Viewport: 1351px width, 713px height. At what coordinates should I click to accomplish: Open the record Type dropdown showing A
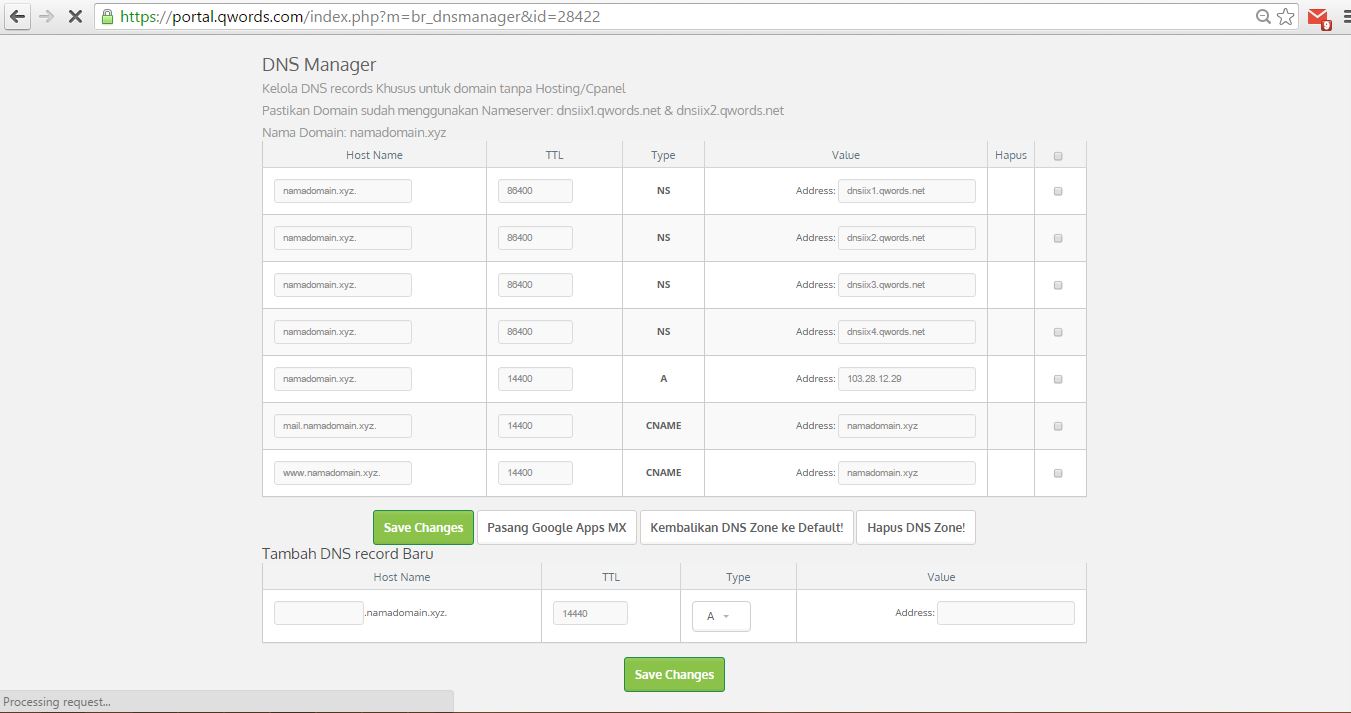[x=720, y=616]
